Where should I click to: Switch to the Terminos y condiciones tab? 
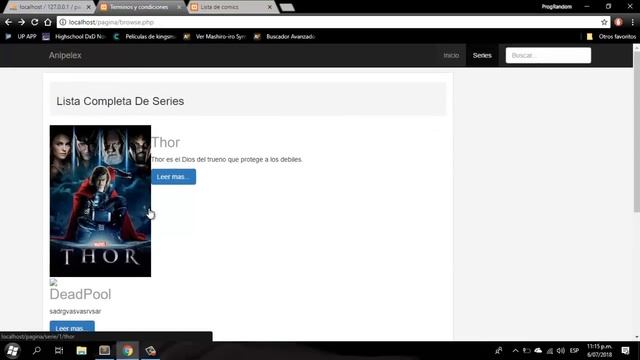pos(139,7)
